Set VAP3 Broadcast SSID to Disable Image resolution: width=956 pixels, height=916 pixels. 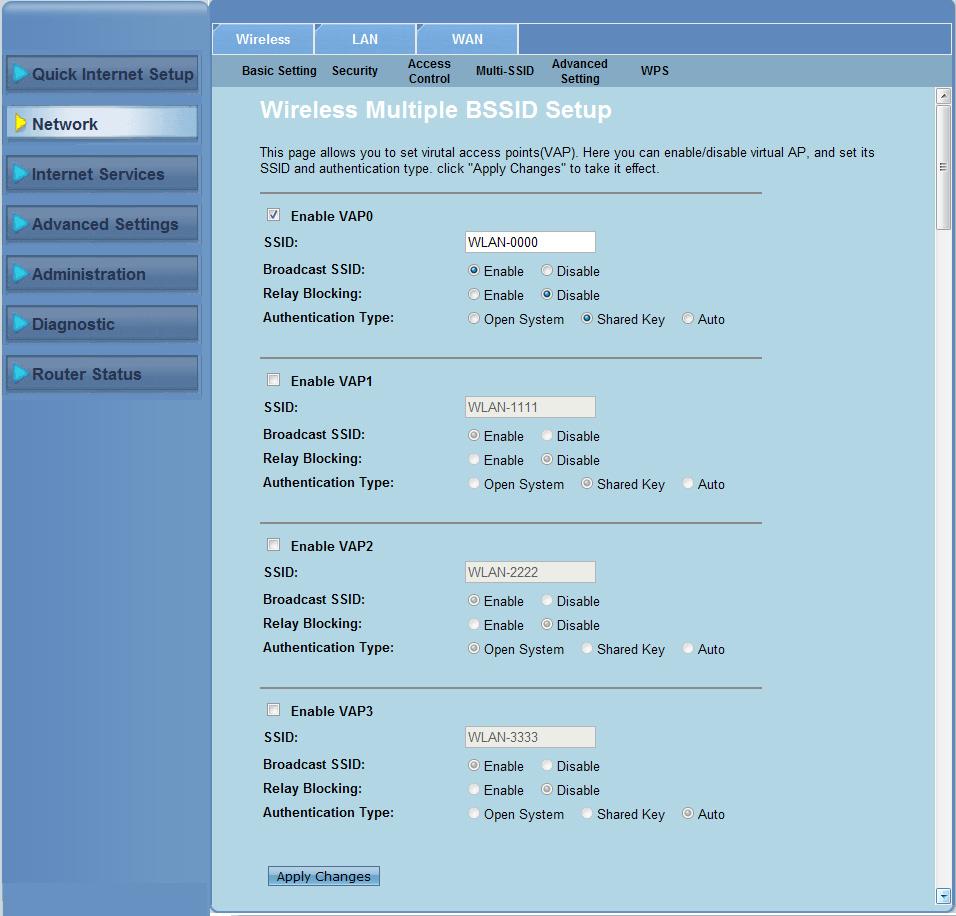point(547,765)
